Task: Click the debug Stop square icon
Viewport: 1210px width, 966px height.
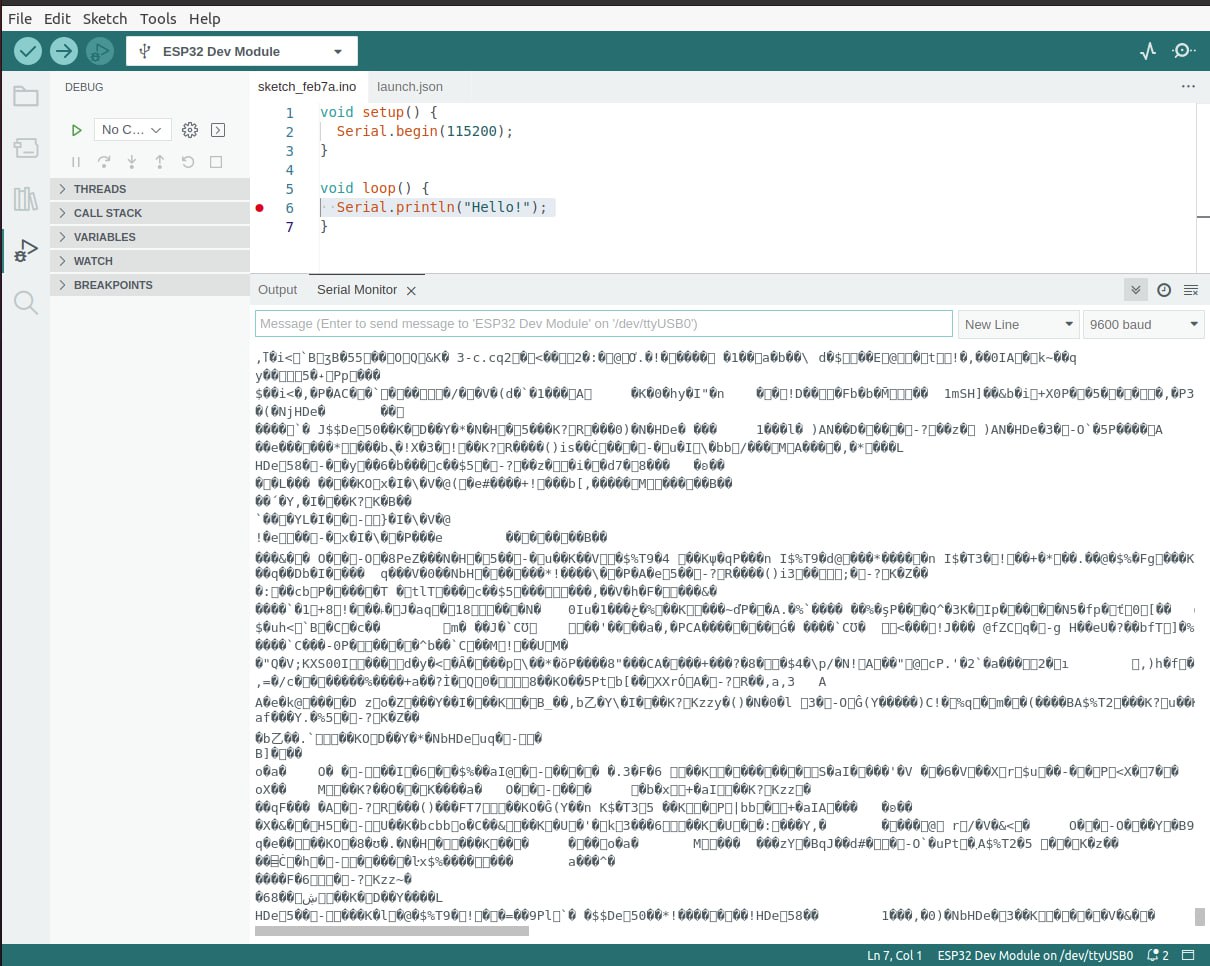Action: (216, 161)
